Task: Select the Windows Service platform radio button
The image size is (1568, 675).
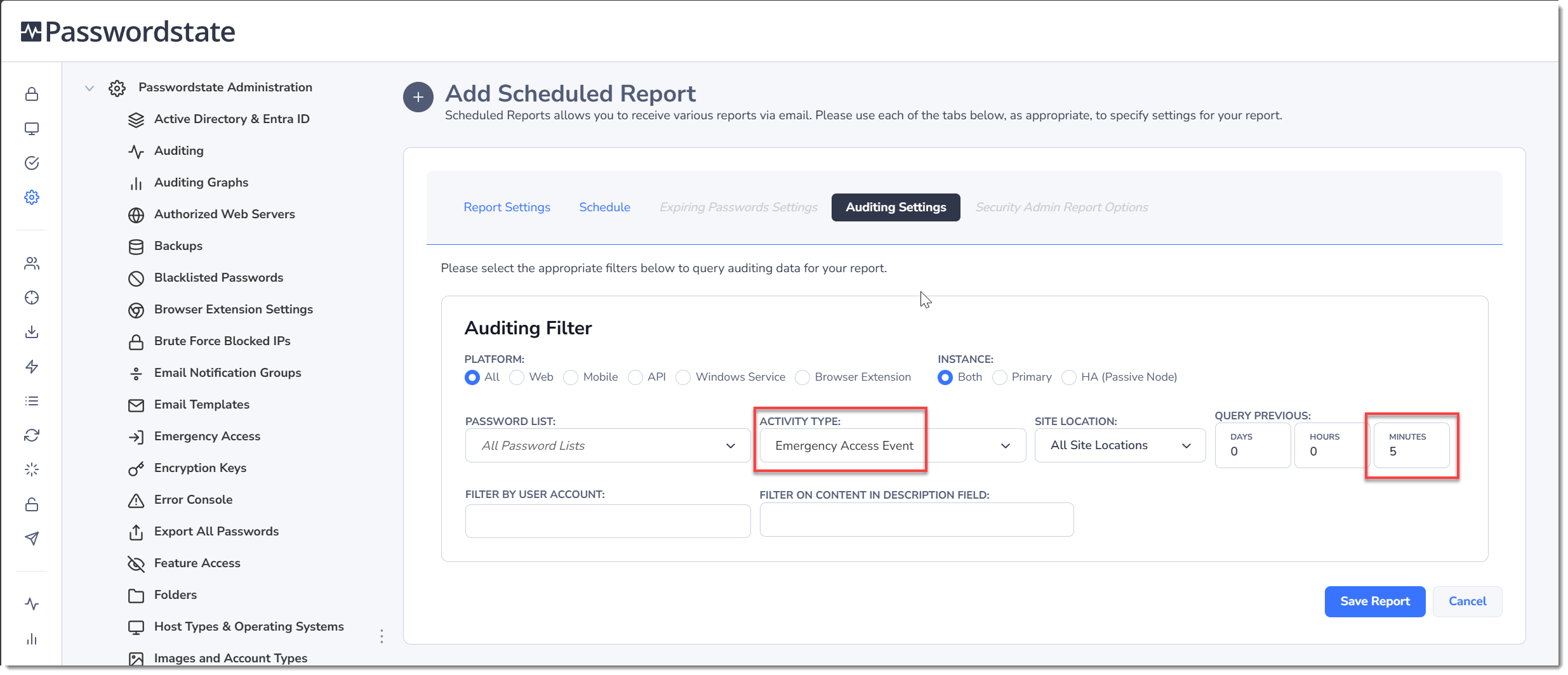Action: (x=683, y=377)
